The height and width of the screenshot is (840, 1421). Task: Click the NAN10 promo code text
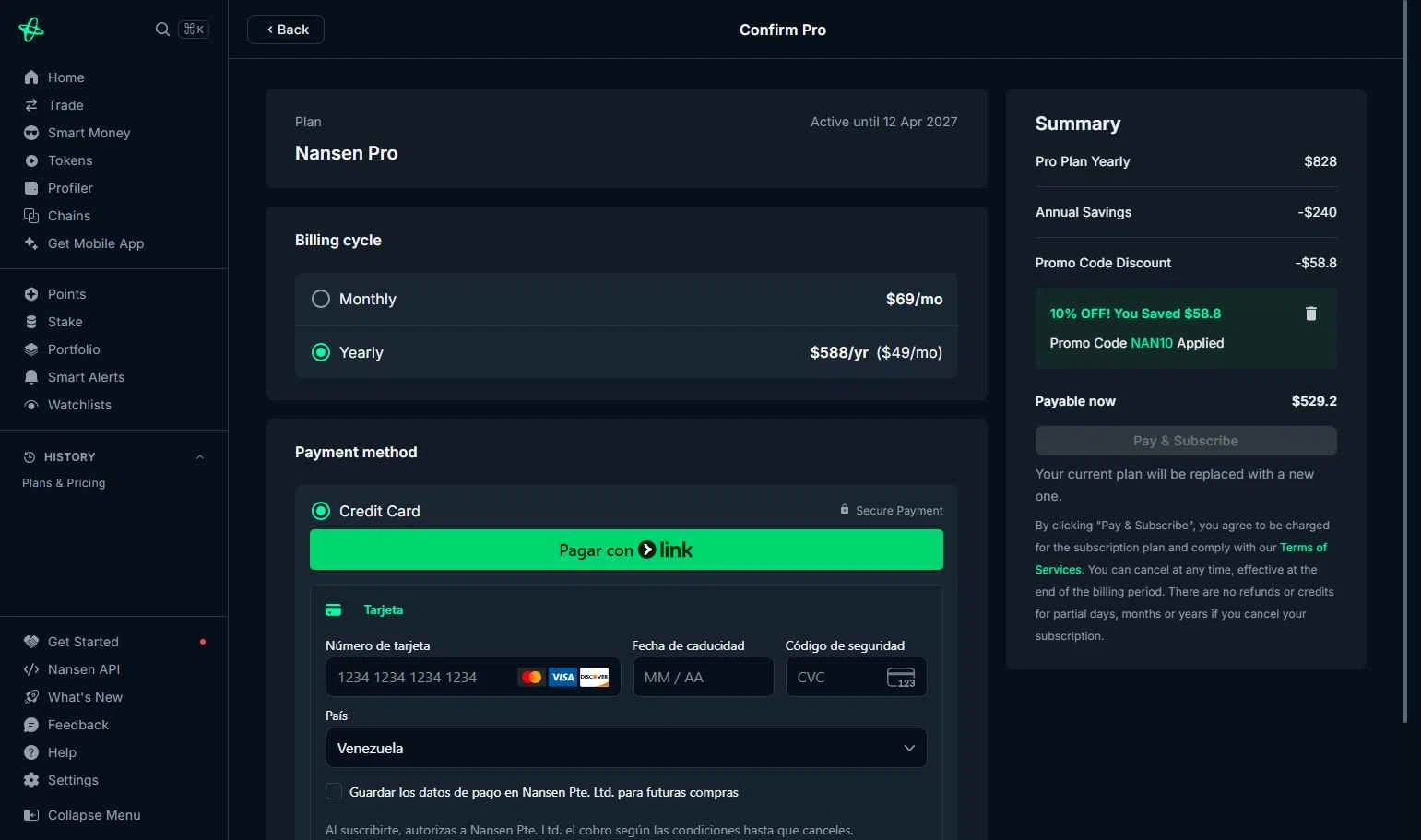coord(1152,343)
